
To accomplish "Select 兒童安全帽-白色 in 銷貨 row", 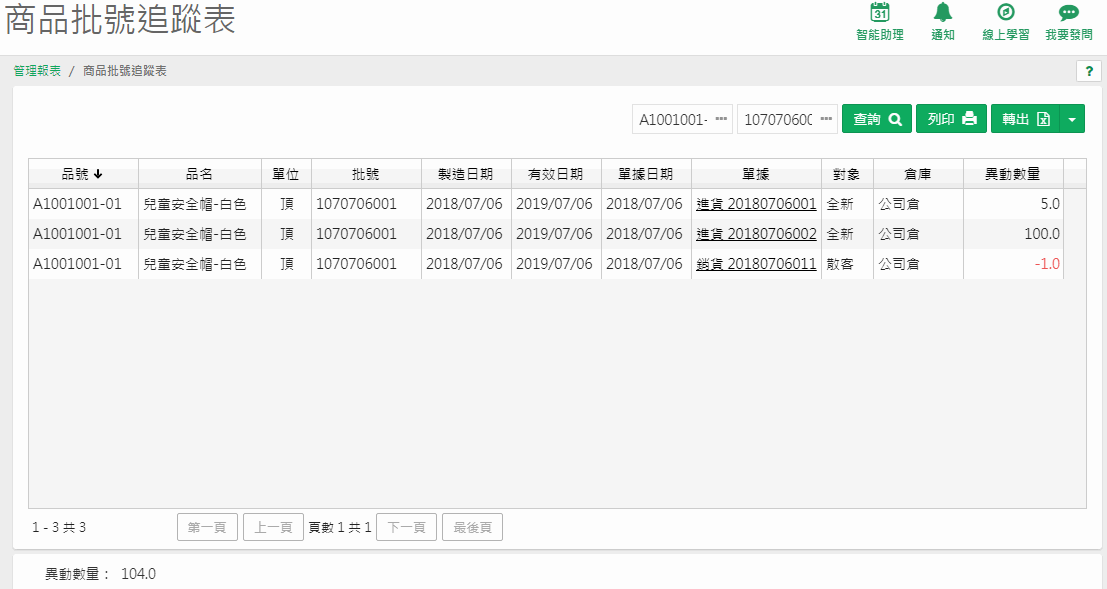I will (x=200, y=264).
